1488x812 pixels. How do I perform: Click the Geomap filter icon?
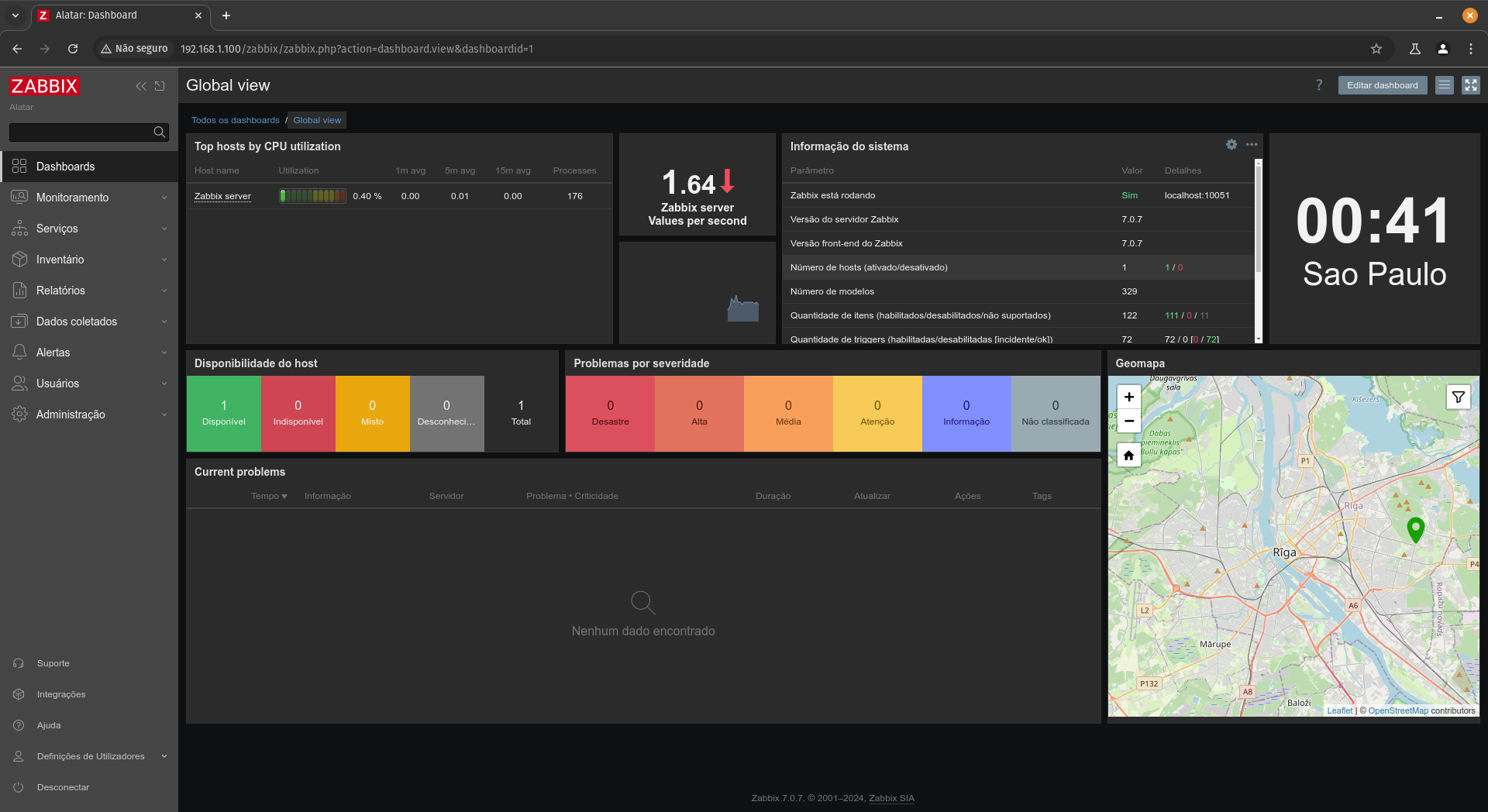(1458, 397)
